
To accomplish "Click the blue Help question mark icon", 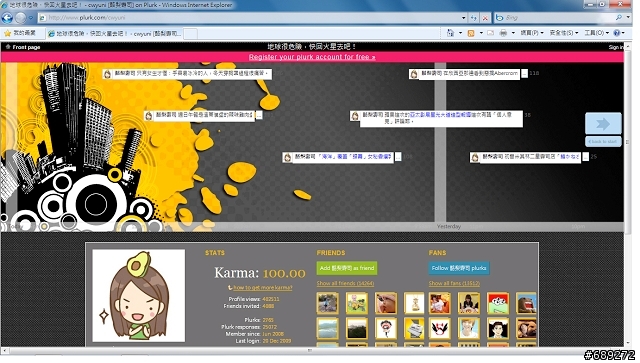I will (616, 33).
